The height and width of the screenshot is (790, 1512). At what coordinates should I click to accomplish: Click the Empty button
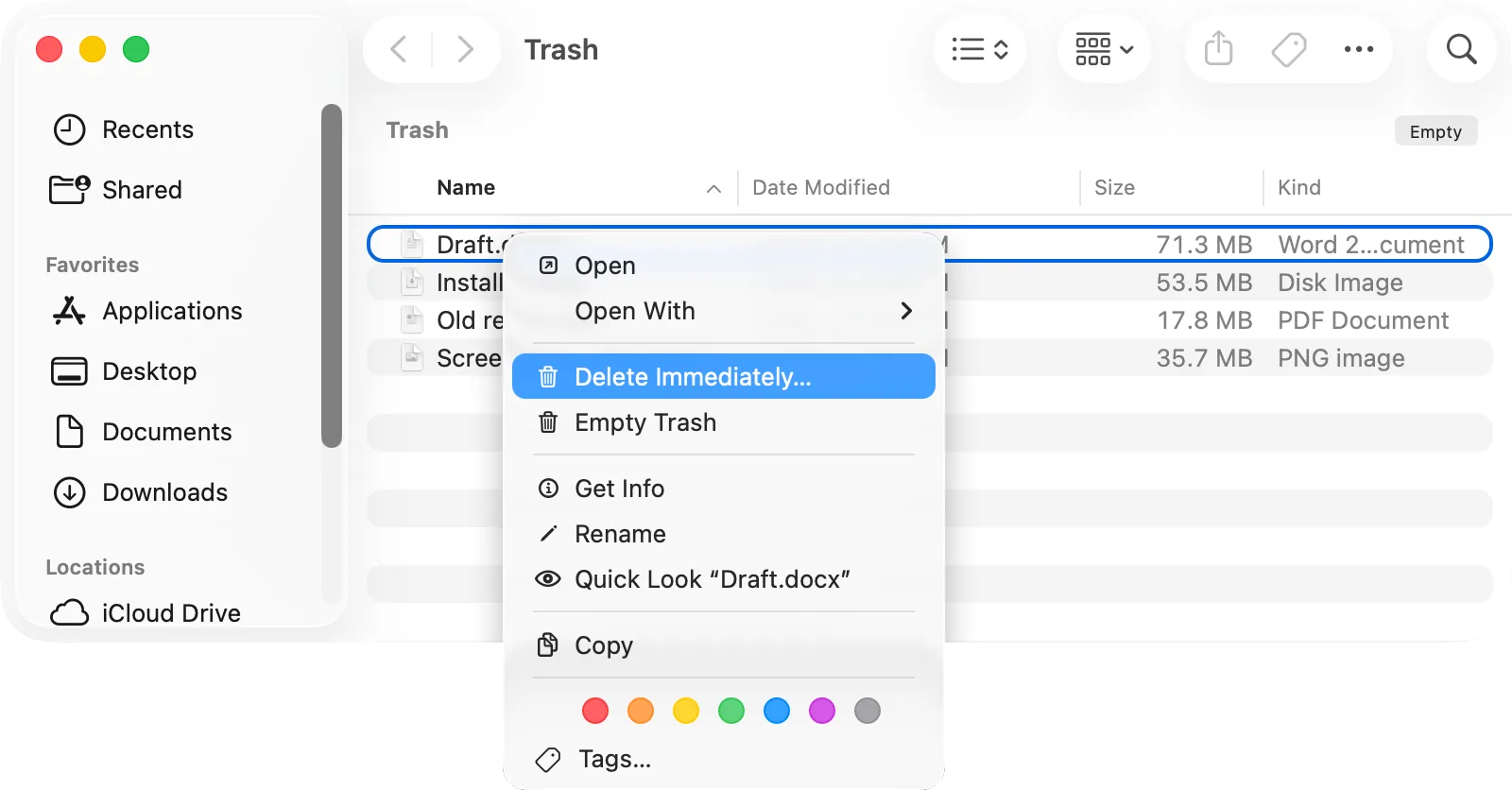1435,131
